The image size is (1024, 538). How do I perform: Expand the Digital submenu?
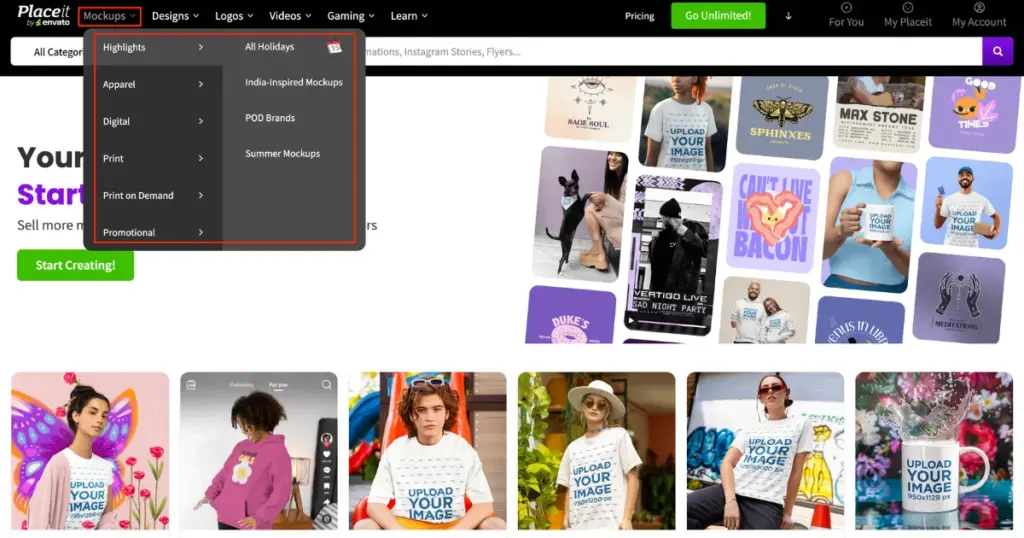153,121
